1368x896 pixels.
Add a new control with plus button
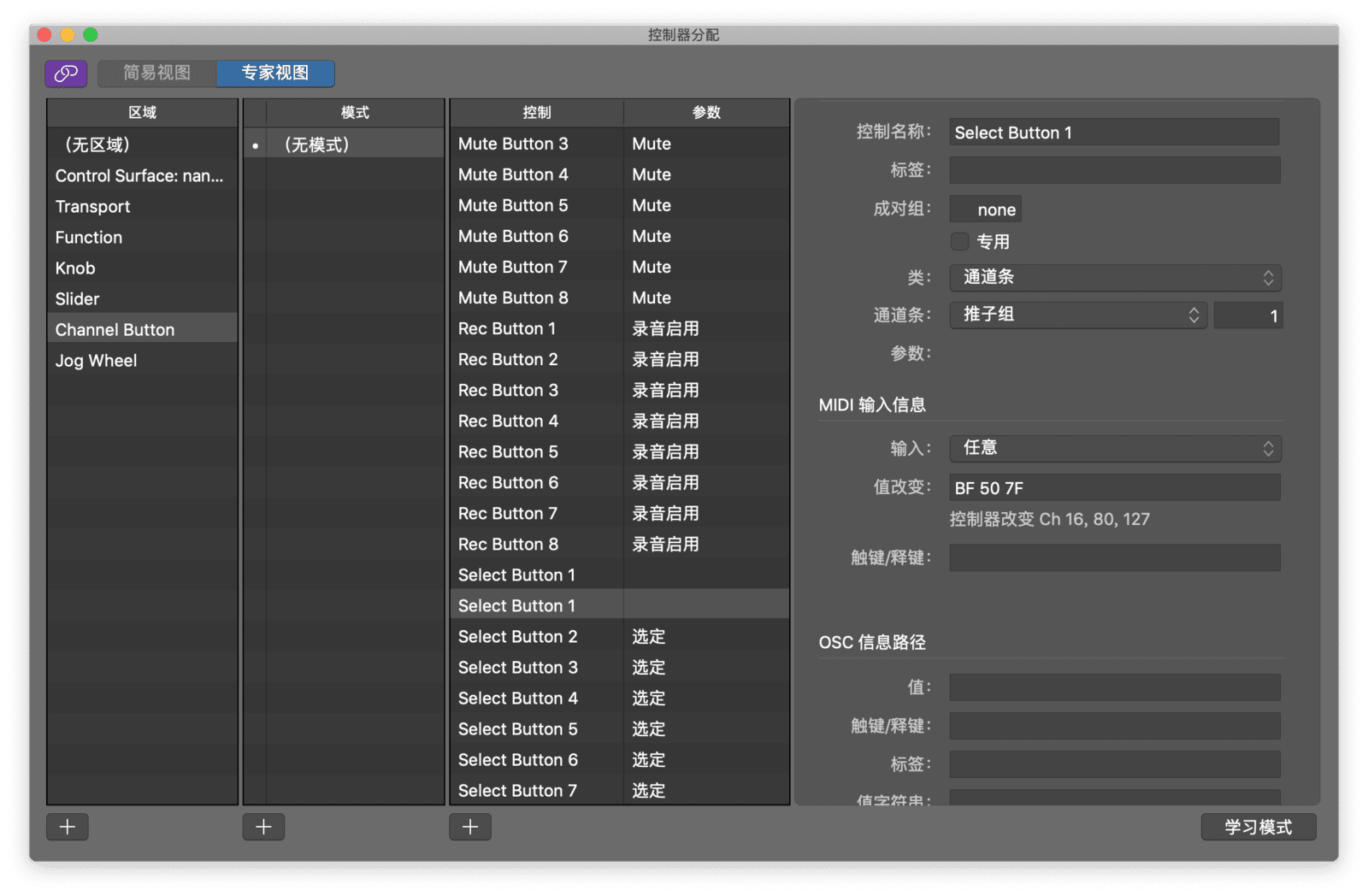470,827
